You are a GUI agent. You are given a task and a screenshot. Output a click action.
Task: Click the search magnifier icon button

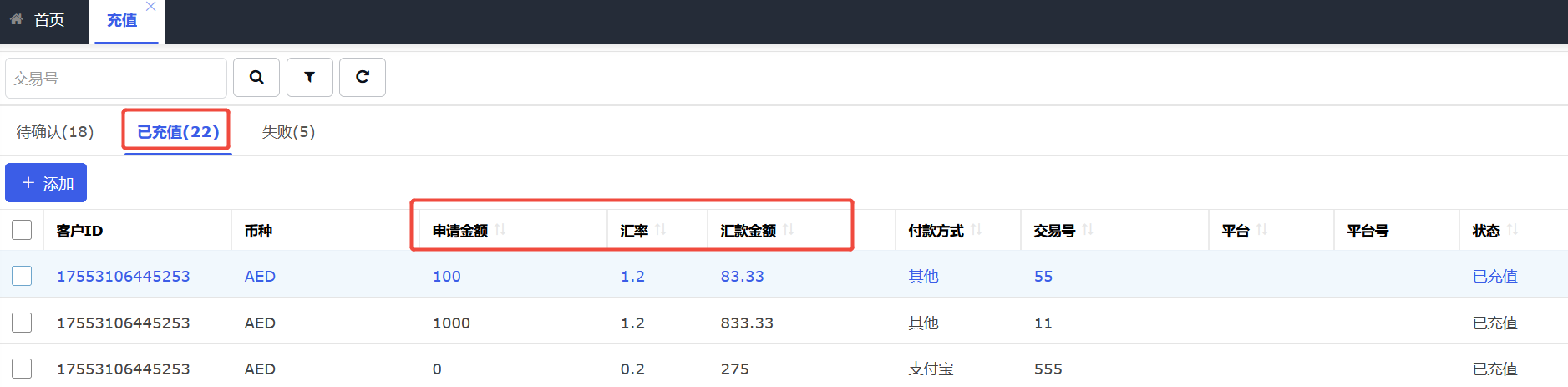tap(256, 77)
